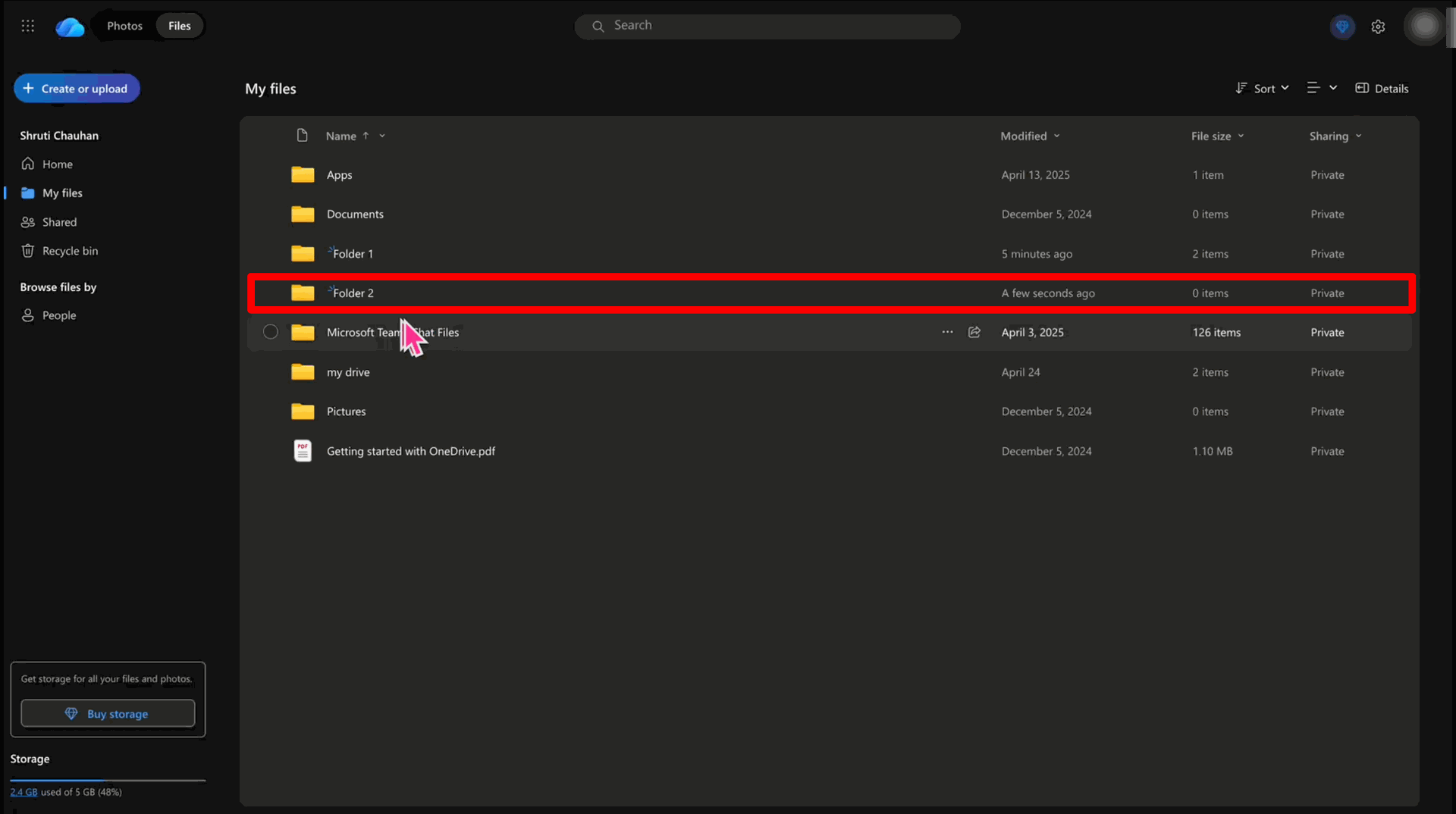The height and width of the screenshot is (814, 1456).
Task: Open the view layout options dropdown
Action: point(1322,88)
